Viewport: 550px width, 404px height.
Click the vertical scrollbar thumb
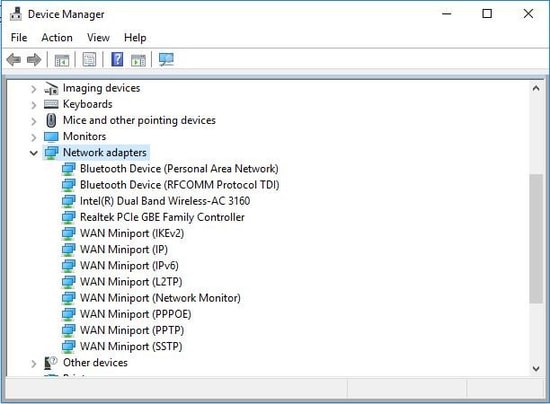pos(536,238)
